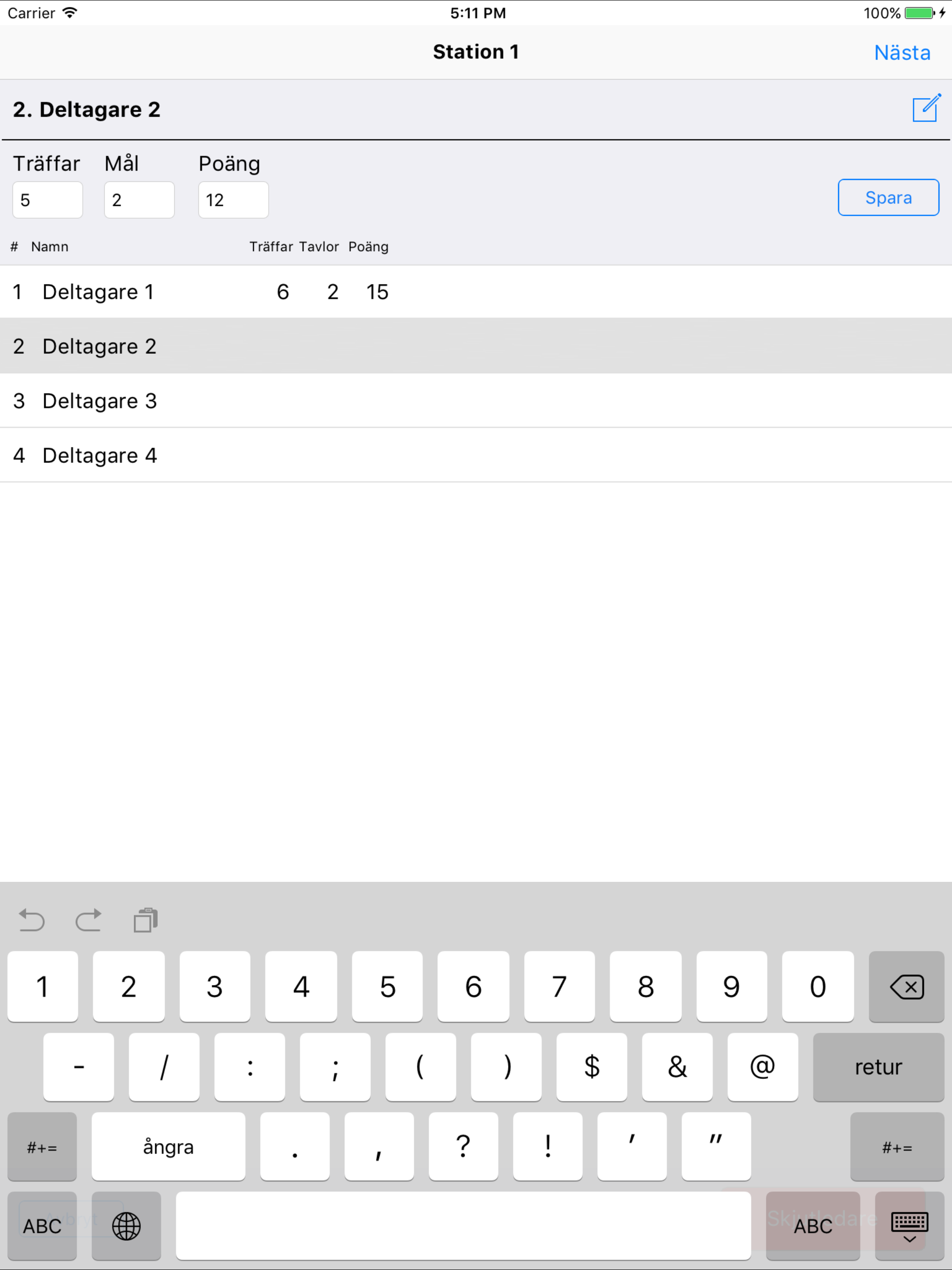Tap the close parenthesis key
The image size is (952, 1270).
[506, 1067]
